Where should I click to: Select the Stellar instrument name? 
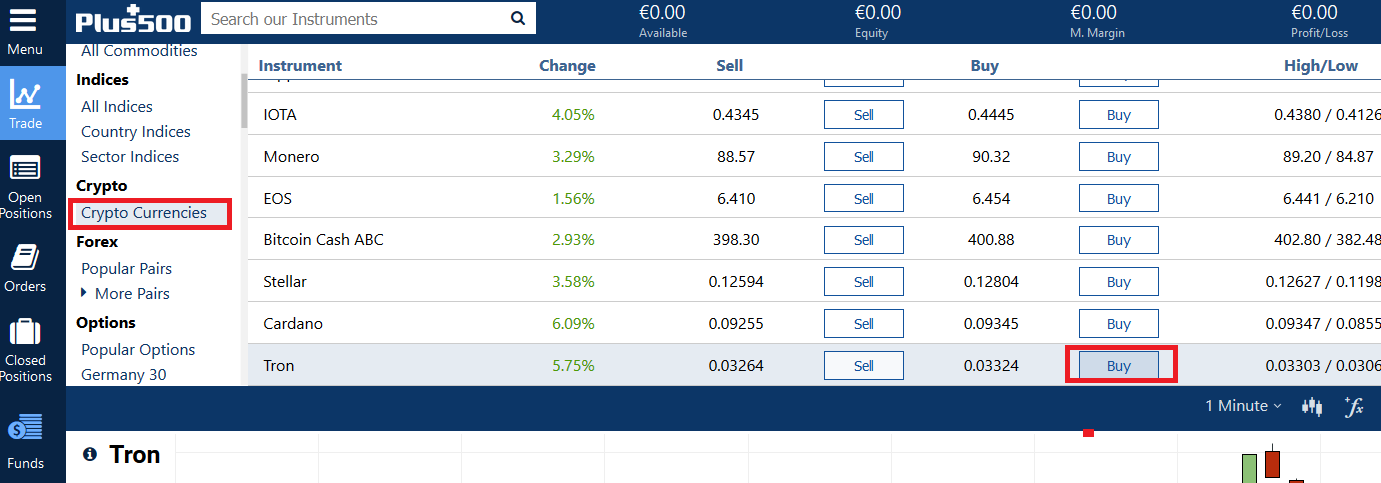pos(285,282)
